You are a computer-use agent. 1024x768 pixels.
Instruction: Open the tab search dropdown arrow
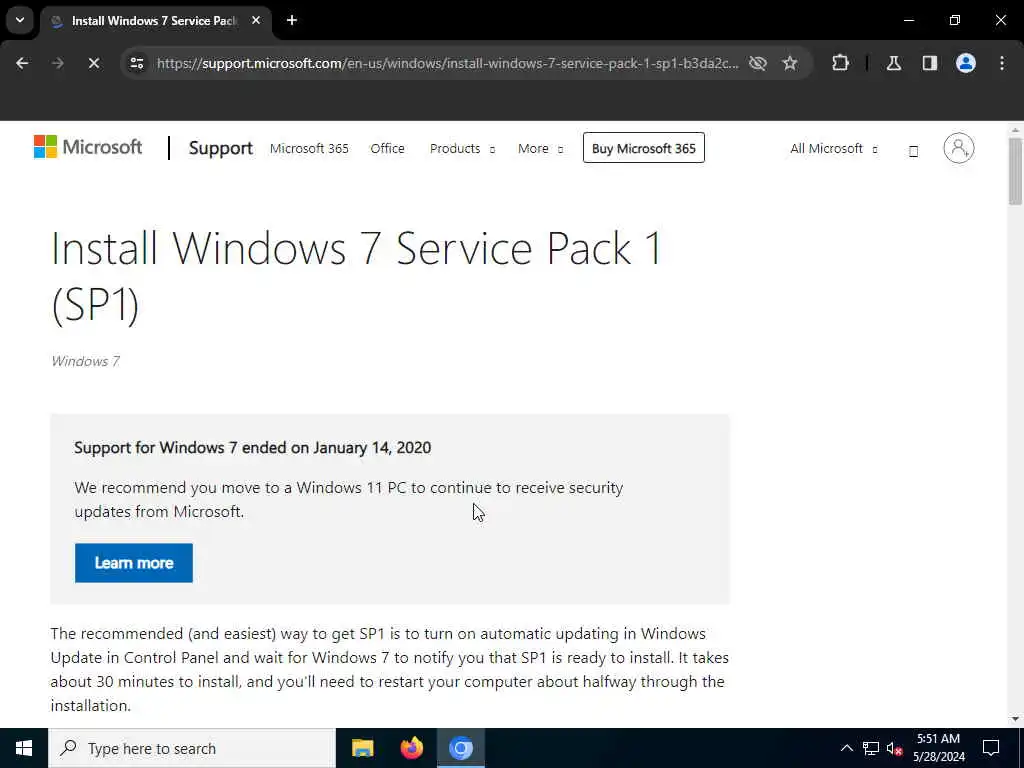(x=20, y=20)
